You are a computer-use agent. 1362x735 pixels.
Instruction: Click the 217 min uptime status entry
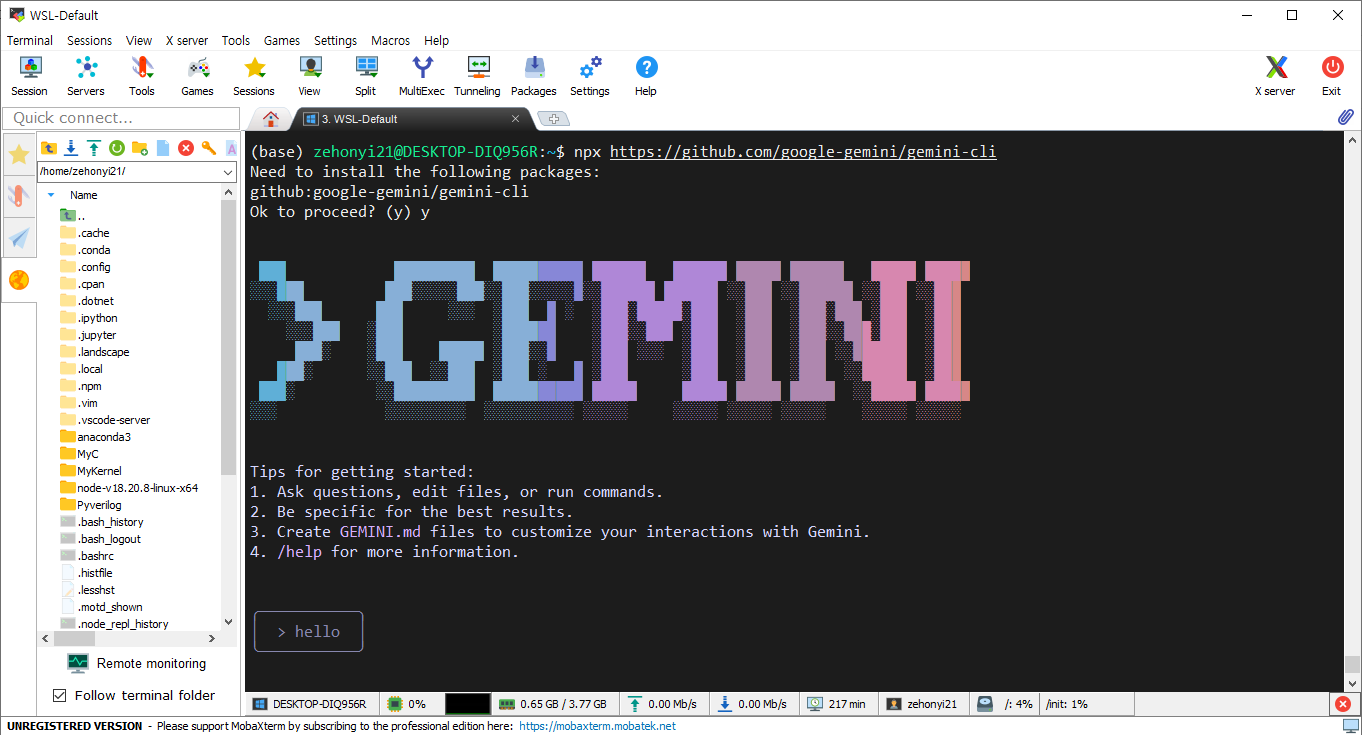coord(838,704)
